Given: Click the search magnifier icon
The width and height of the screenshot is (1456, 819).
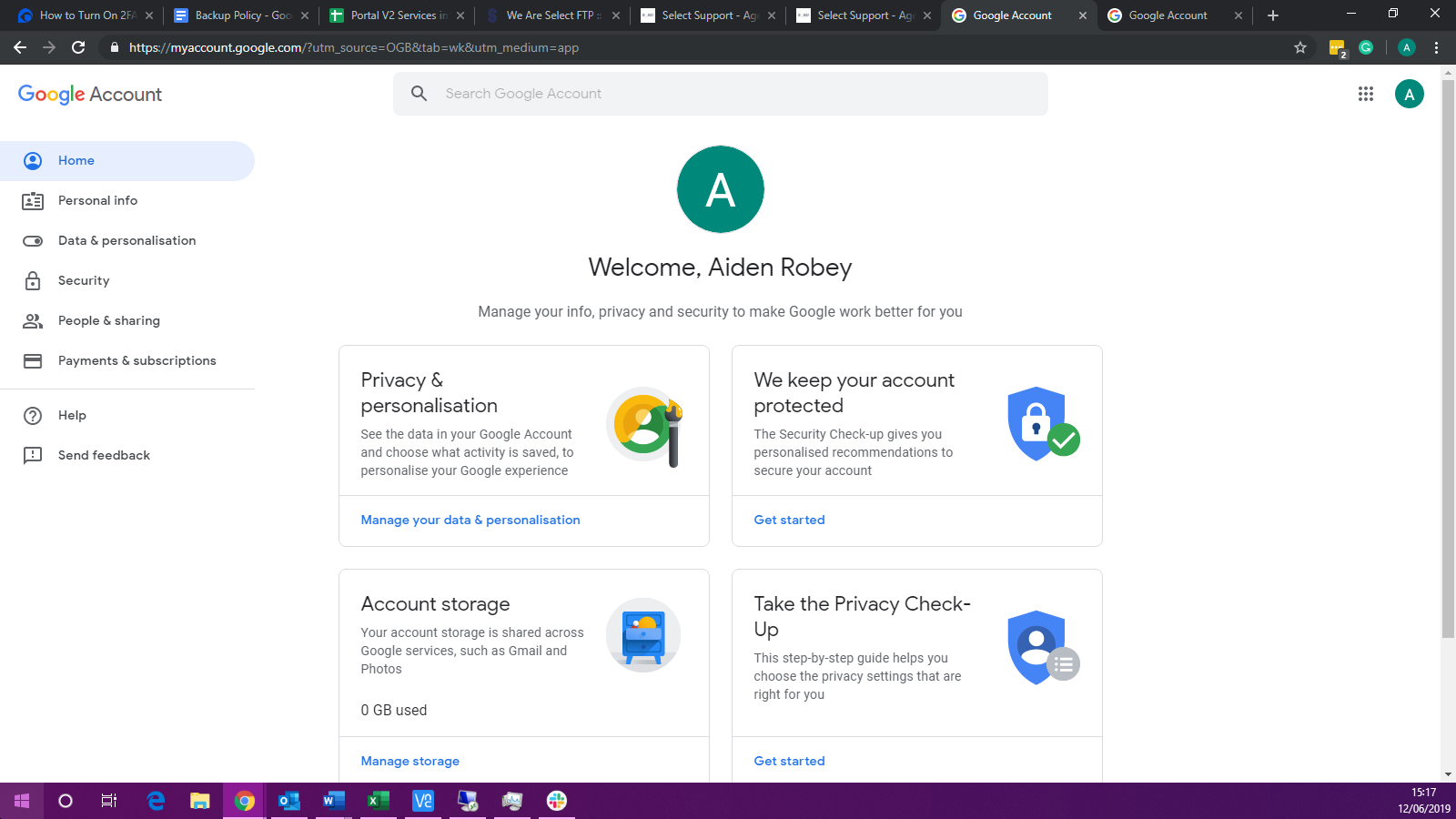Looking at the screenshot, I should [419, 94].
